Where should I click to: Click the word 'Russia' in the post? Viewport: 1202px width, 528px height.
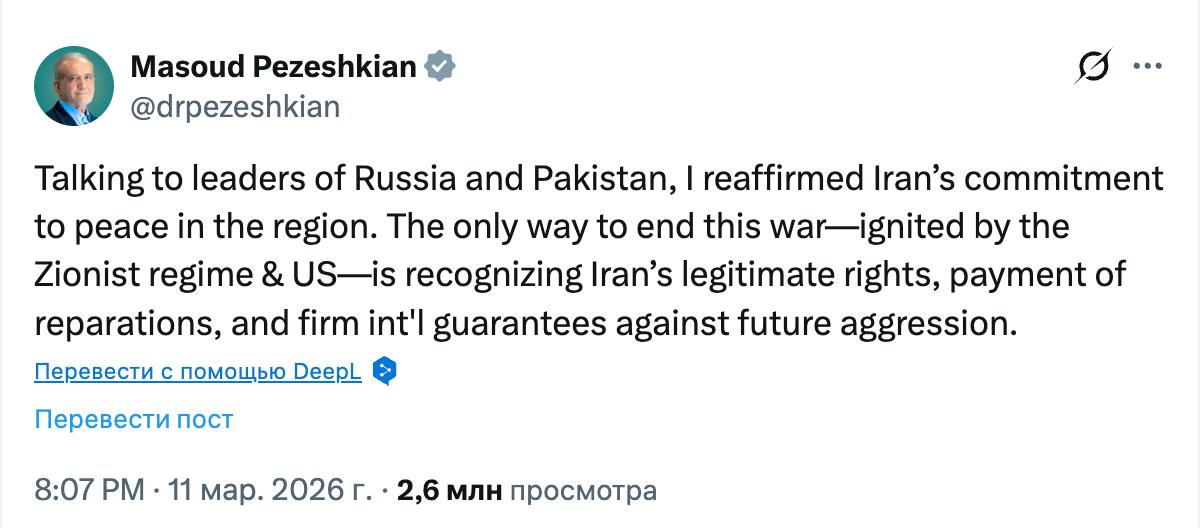(397, 179)
